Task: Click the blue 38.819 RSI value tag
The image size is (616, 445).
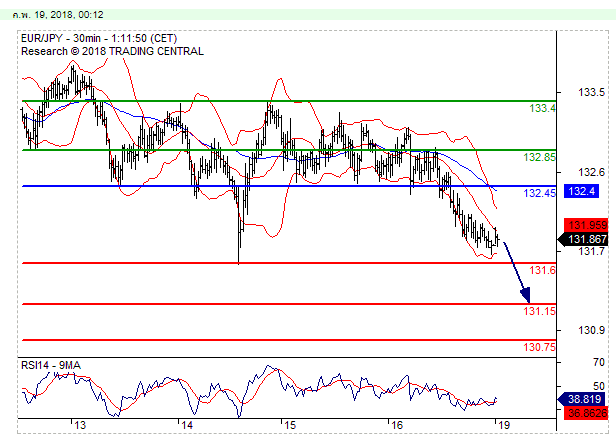Action: (x=583, y=399)
